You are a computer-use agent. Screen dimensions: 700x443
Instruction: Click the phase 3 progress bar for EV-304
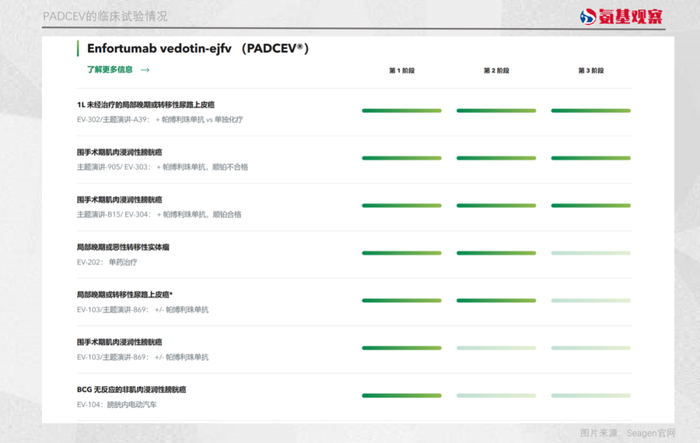(591, 206)
